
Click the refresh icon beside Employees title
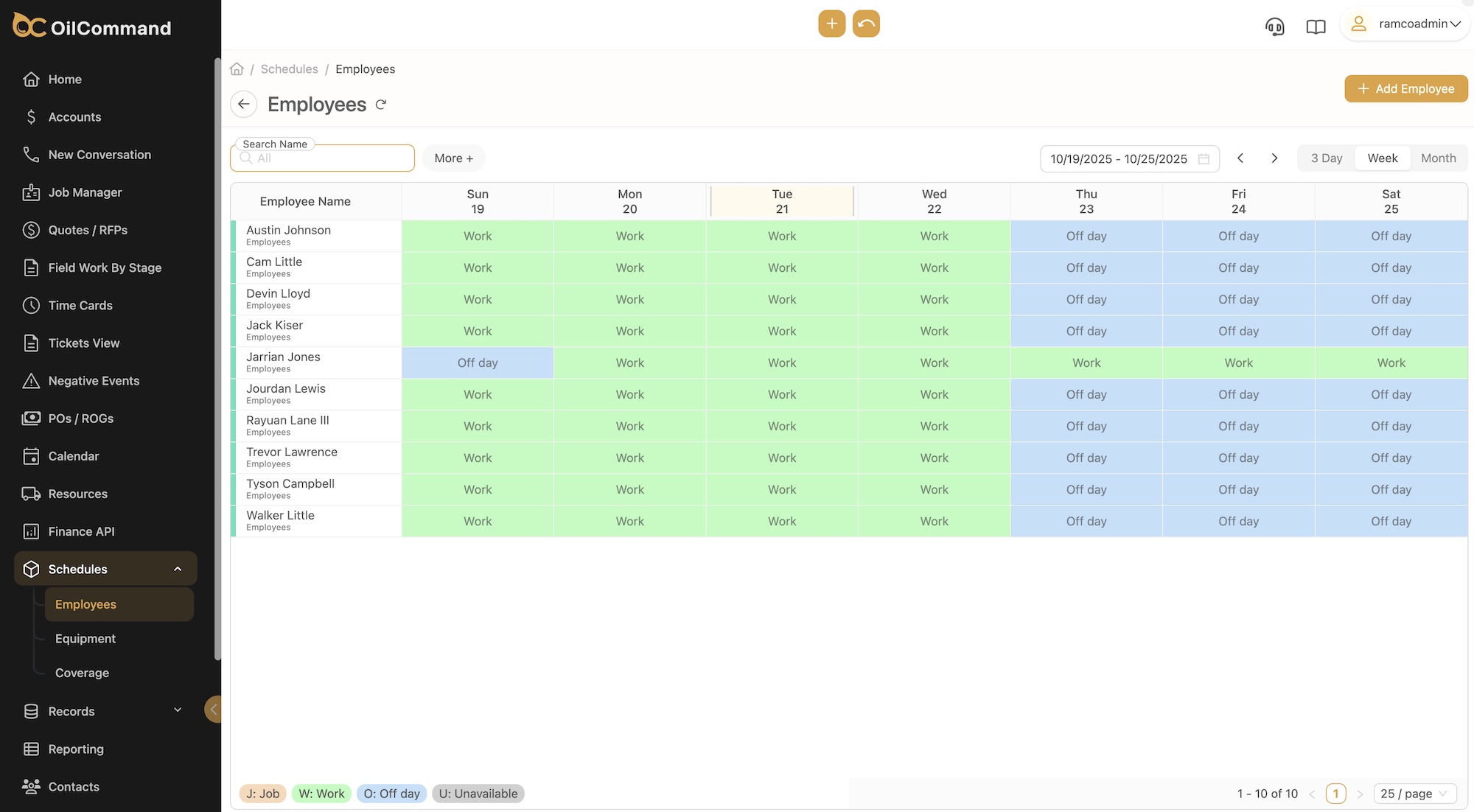coord(381,105)
